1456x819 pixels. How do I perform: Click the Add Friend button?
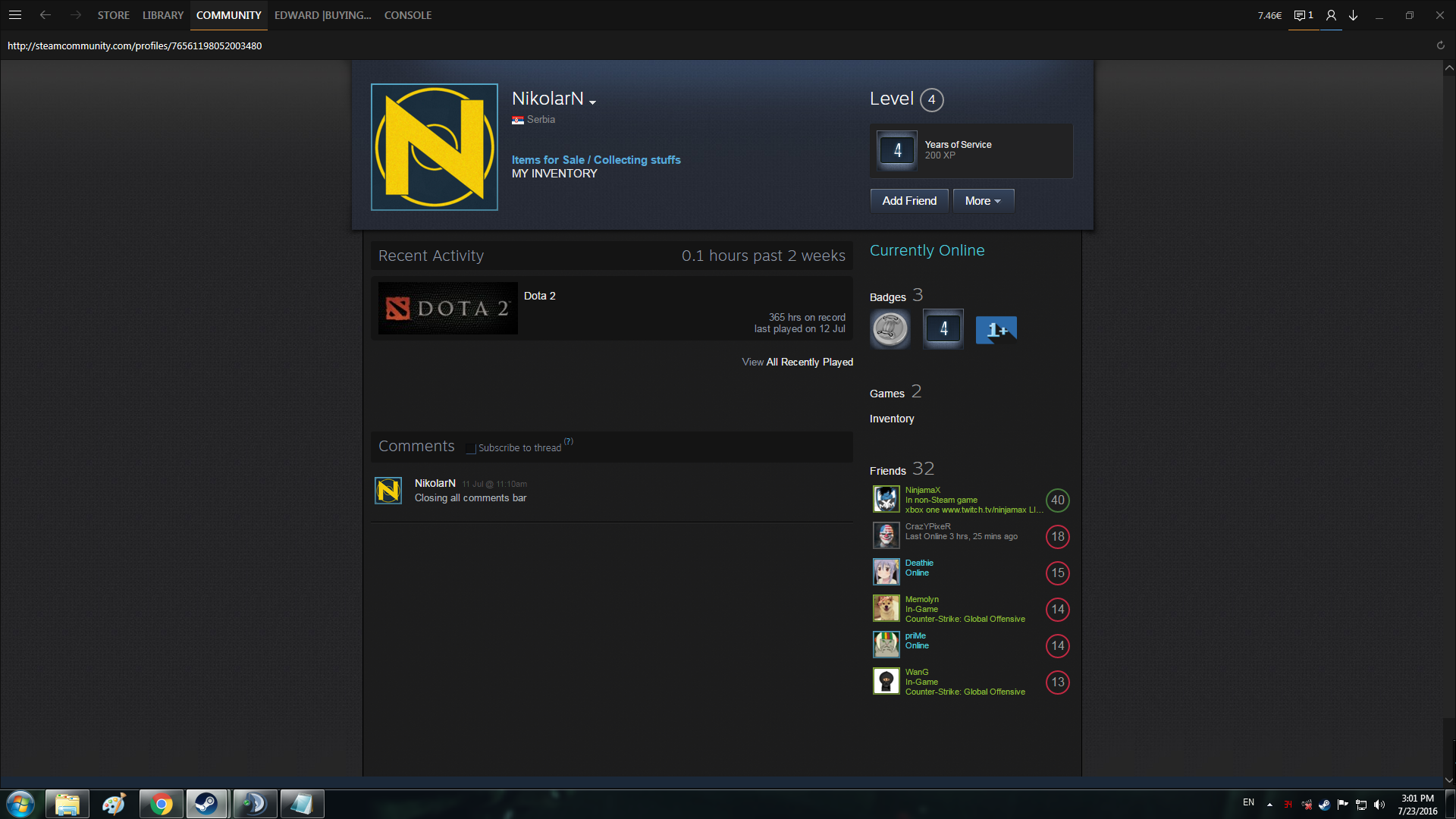908,201
